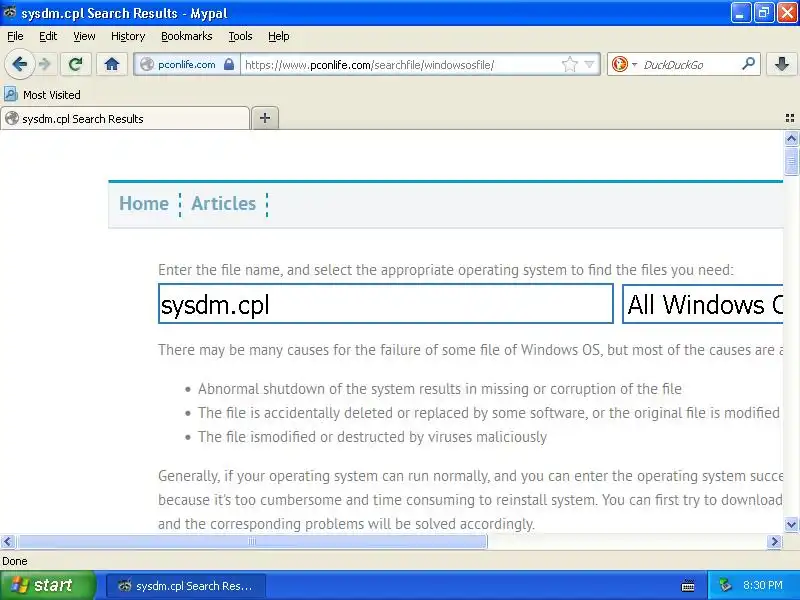Open the Home page via house icon

coord(112,64)
